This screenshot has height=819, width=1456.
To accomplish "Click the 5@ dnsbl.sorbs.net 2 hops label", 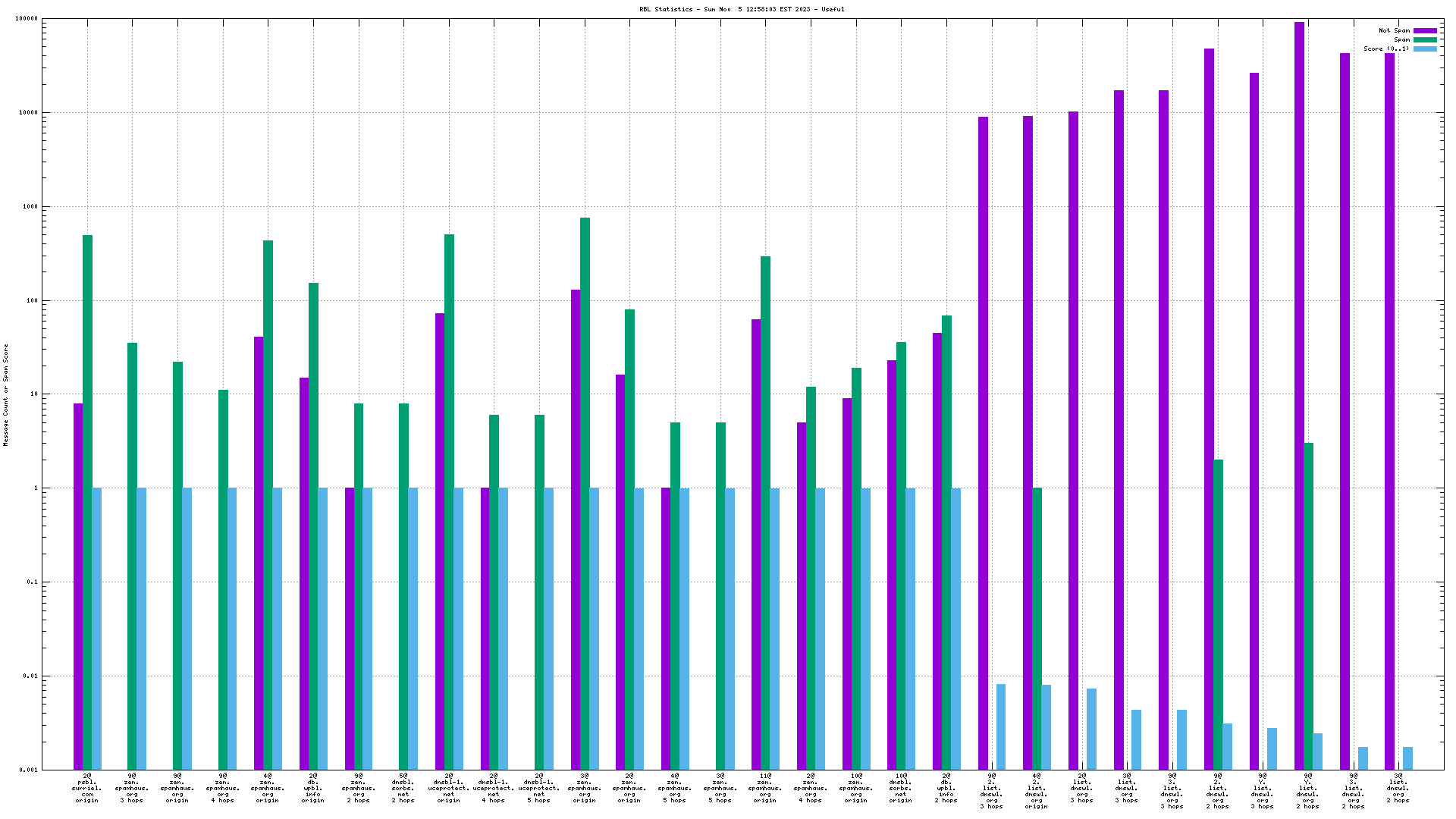I will 403,788.
